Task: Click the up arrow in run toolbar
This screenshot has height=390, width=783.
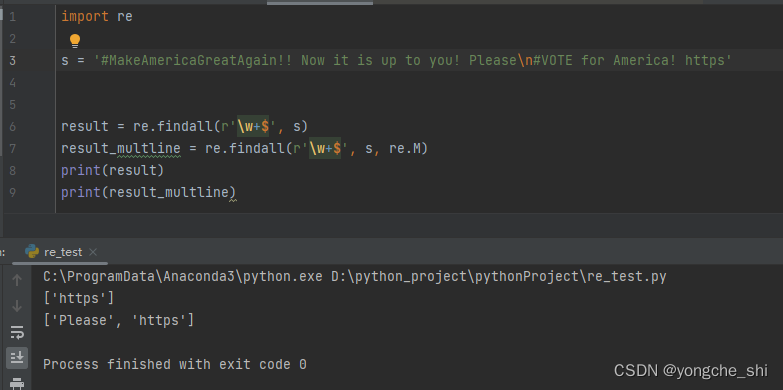Action: pos(17,280)
